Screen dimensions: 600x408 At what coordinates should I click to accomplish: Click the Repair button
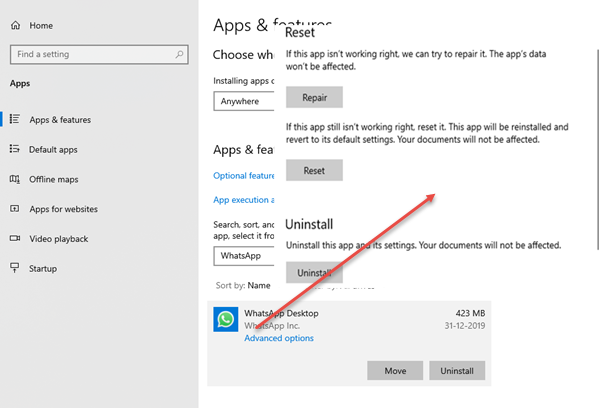click(x=314, y=97)
